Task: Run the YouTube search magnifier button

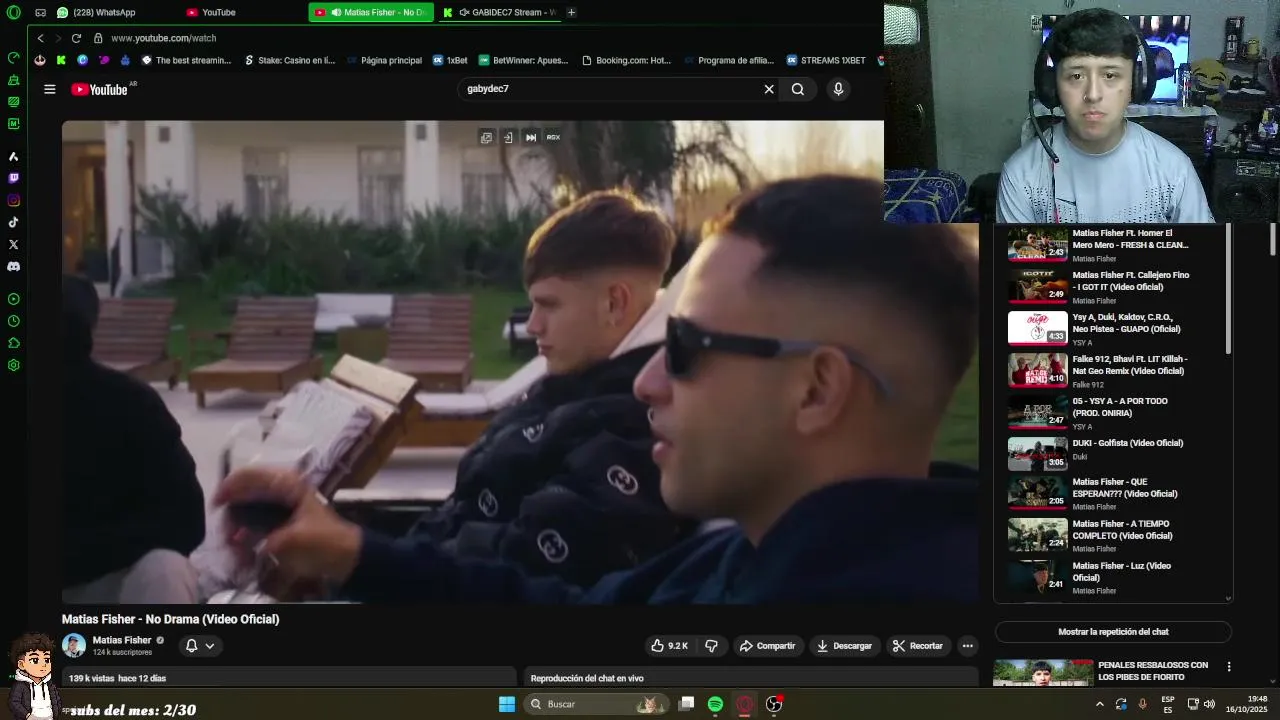Action: [797, 89]
